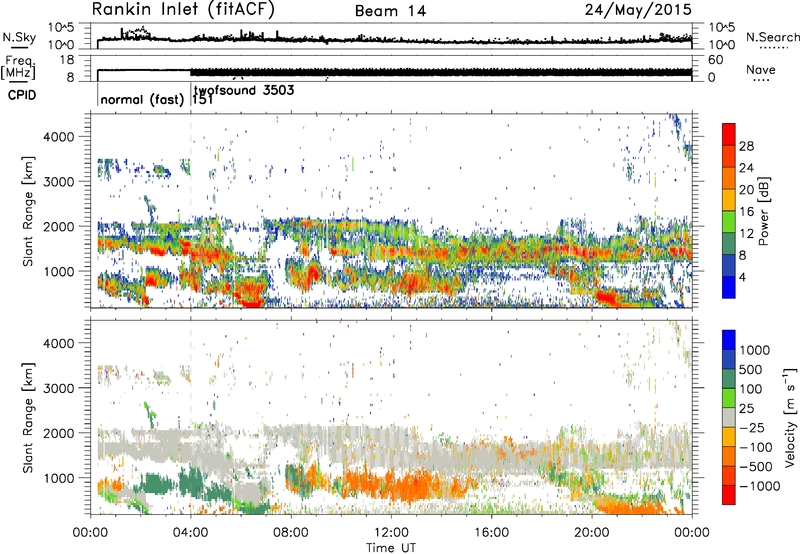
Task: Click the 'Beam 14' label
Action: 391,11
